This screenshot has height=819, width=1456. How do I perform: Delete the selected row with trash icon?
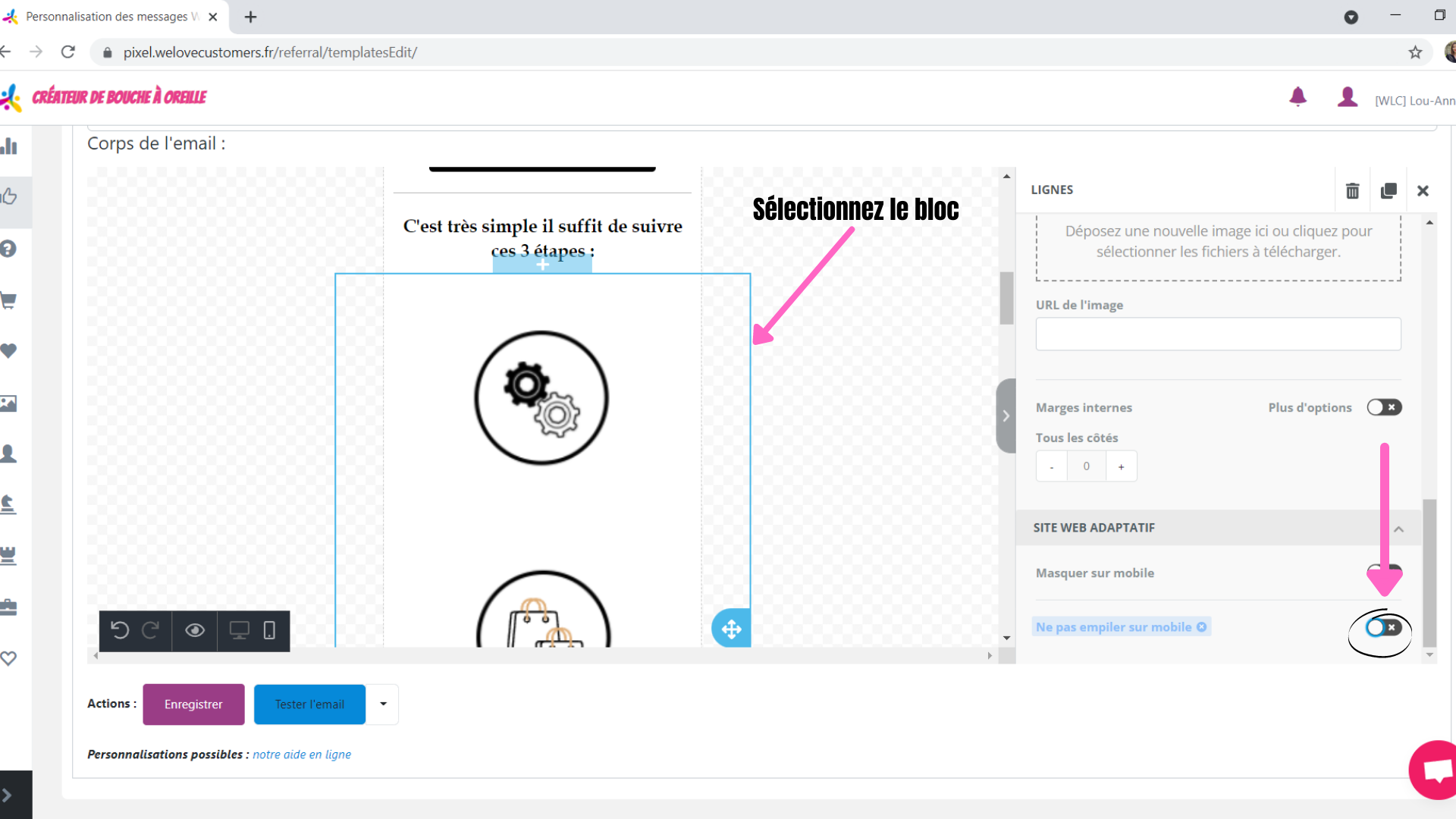click(1352, 190)
